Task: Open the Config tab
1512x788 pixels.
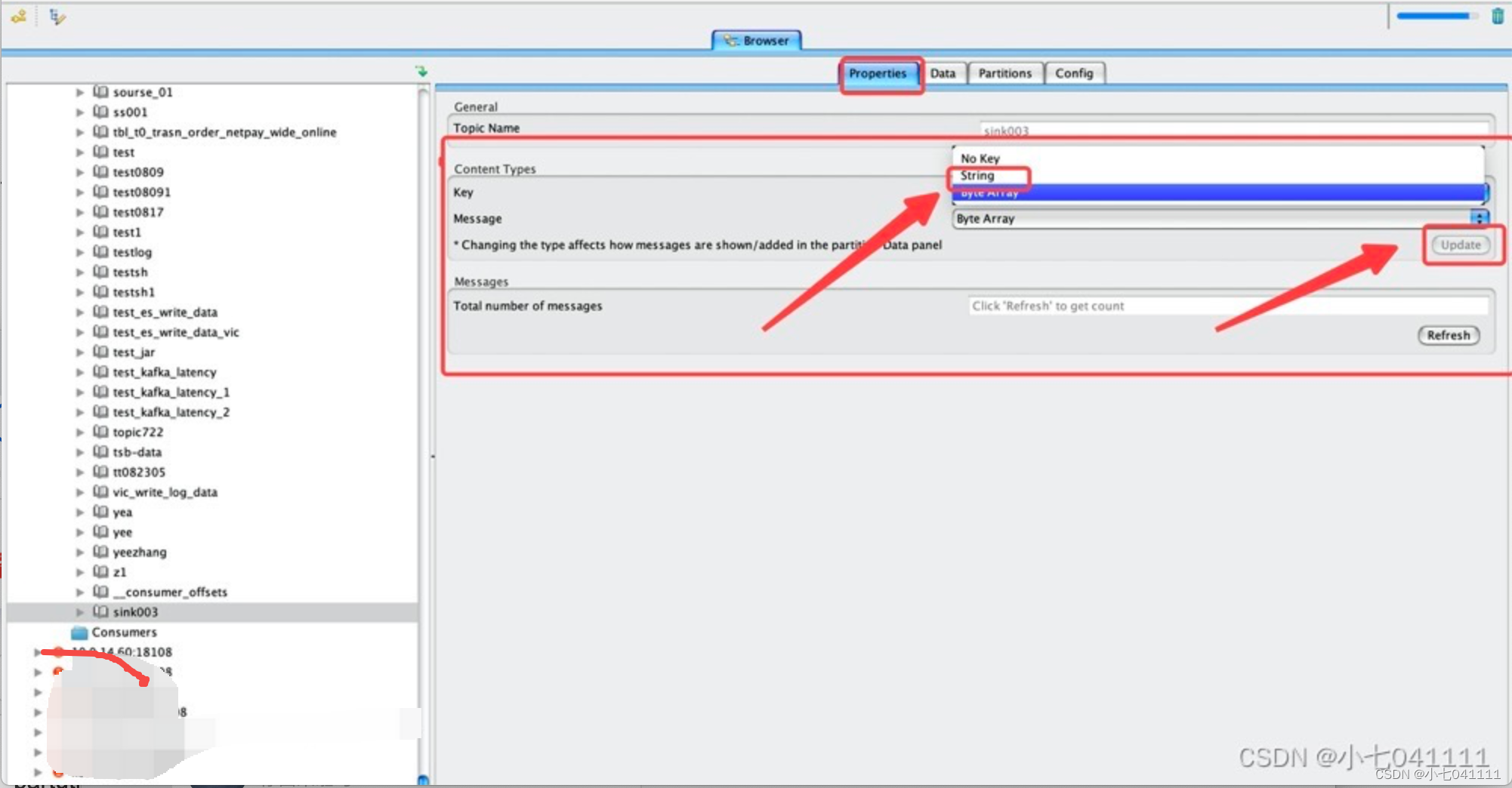Action: [x=1074, y=74]
